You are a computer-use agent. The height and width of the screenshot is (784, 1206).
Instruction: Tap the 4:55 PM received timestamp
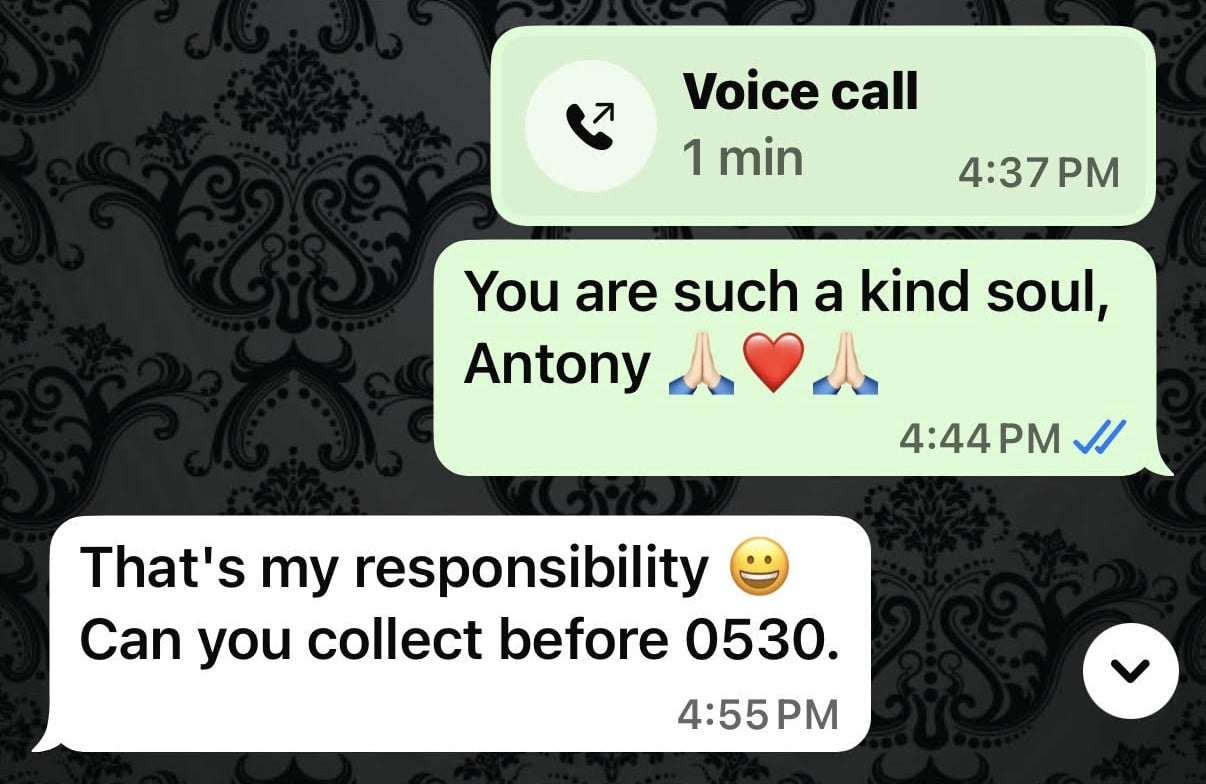(x=757, y=714)
